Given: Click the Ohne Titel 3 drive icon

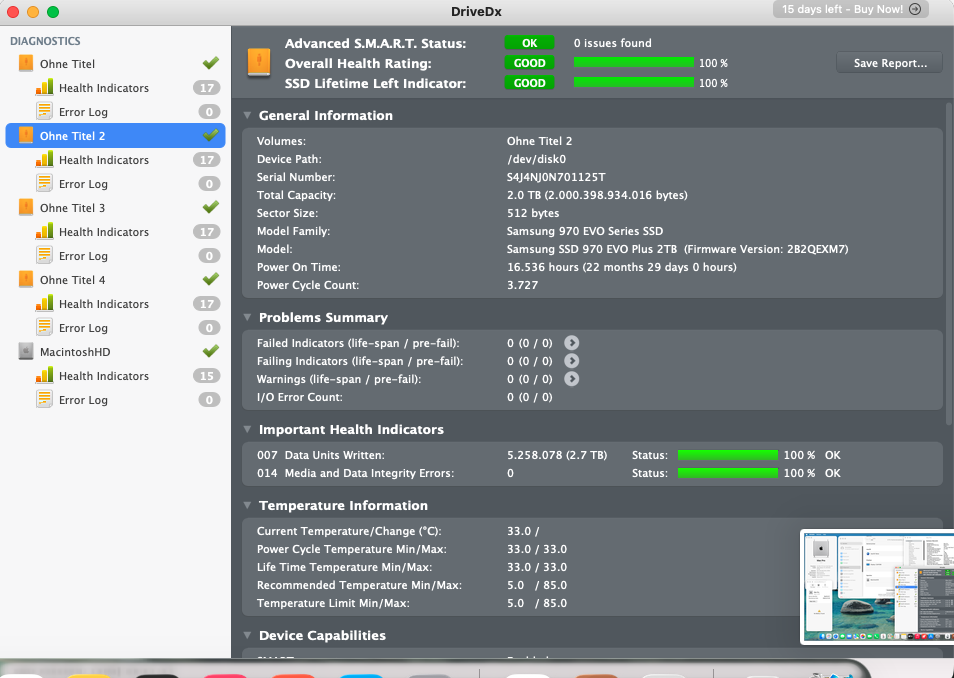Looking at the screenshot, I should 26,208.
